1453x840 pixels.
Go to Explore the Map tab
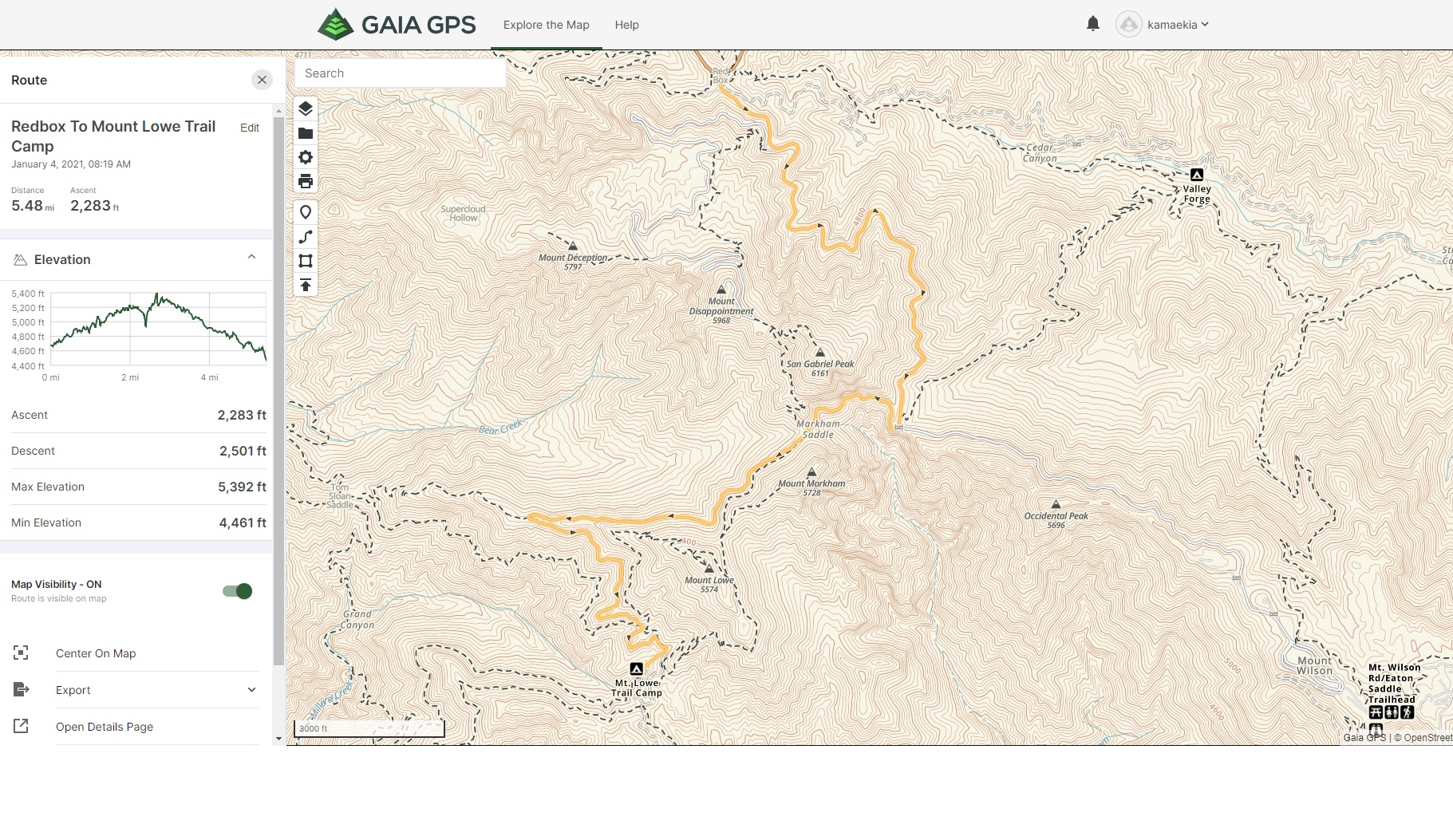click(x=546, y=25)
